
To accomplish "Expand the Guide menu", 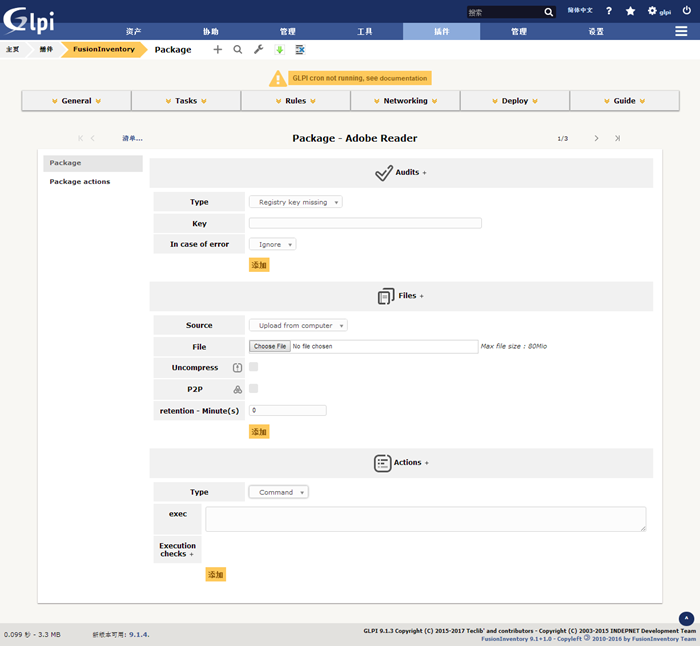I will pyautogui.click(x=625, y=101).
